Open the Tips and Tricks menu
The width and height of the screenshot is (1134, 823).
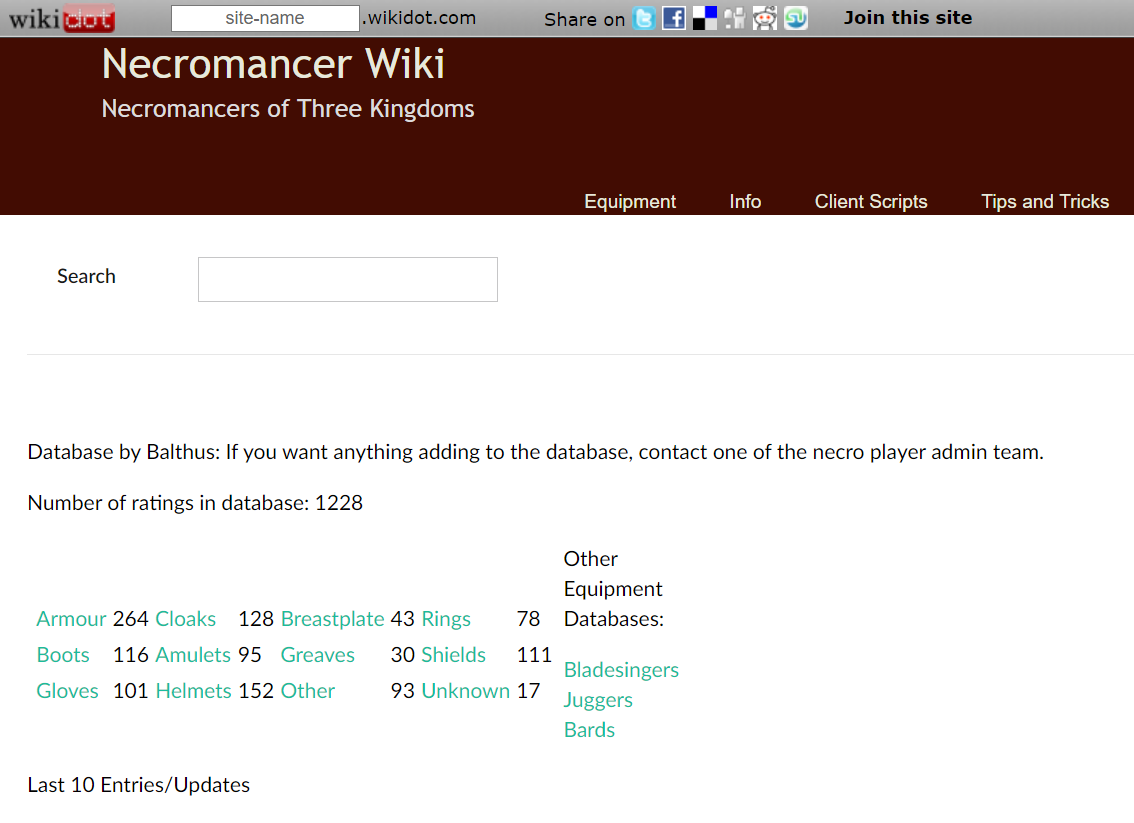pos(1045,201)
